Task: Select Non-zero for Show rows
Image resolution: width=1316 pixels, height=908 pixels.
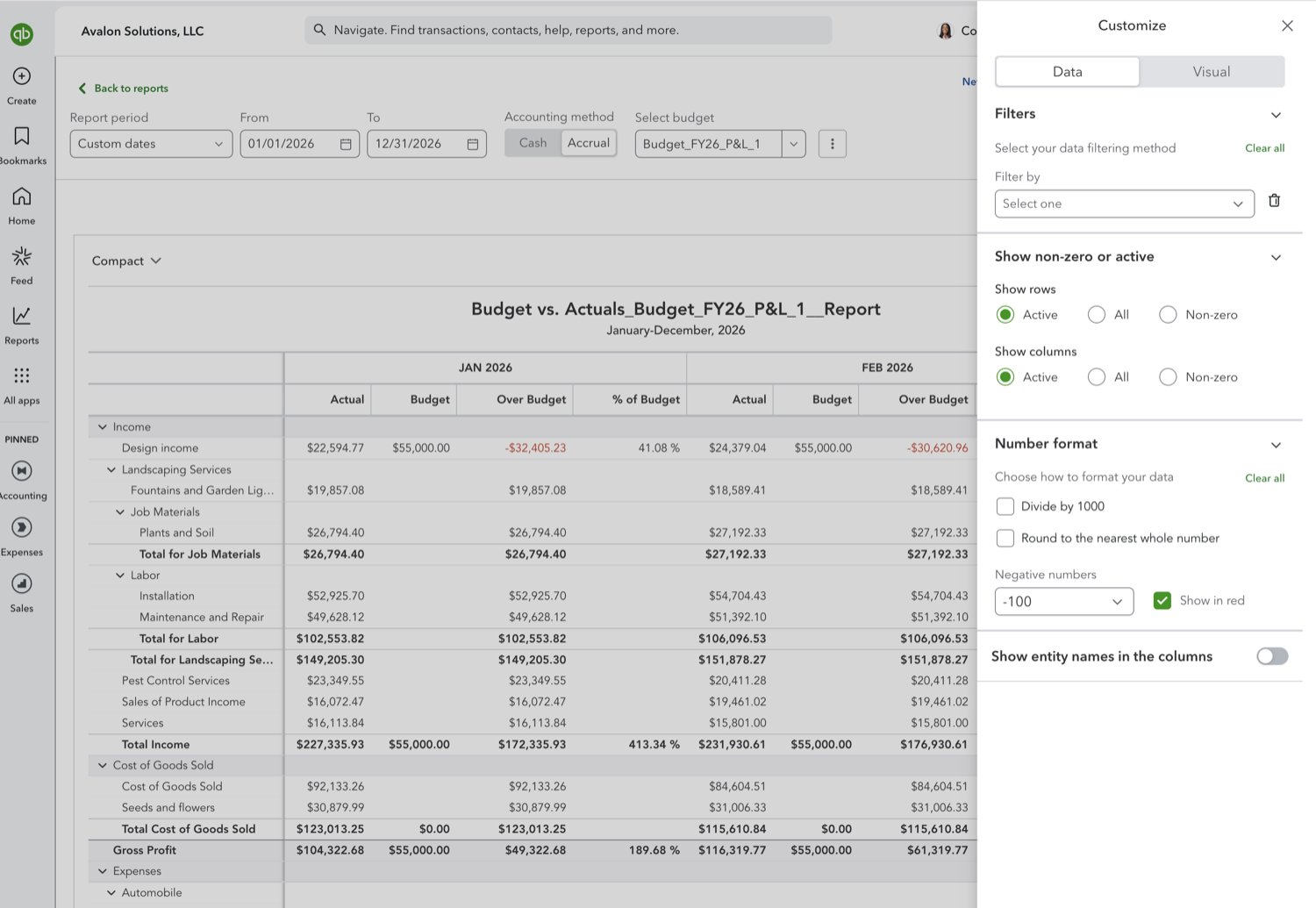Action: (1168, 315)
